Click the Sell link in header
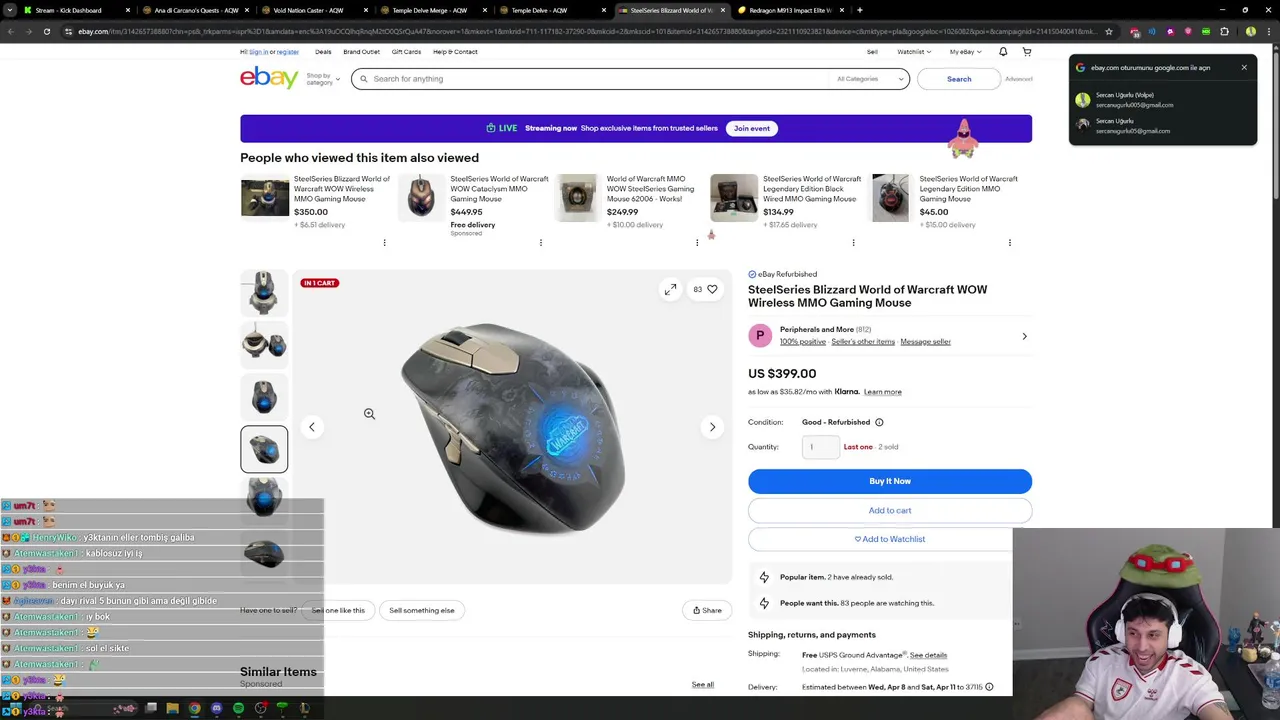The height and width of the screenshot is (720, 1280). coord(872,52)
